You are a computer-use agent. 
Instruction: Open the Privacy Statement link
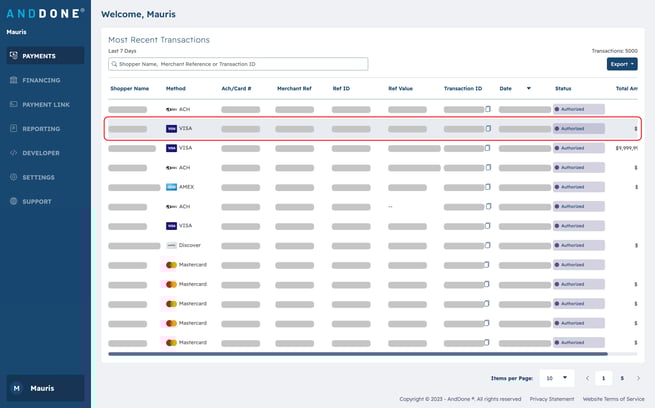(x=552, y=399)
